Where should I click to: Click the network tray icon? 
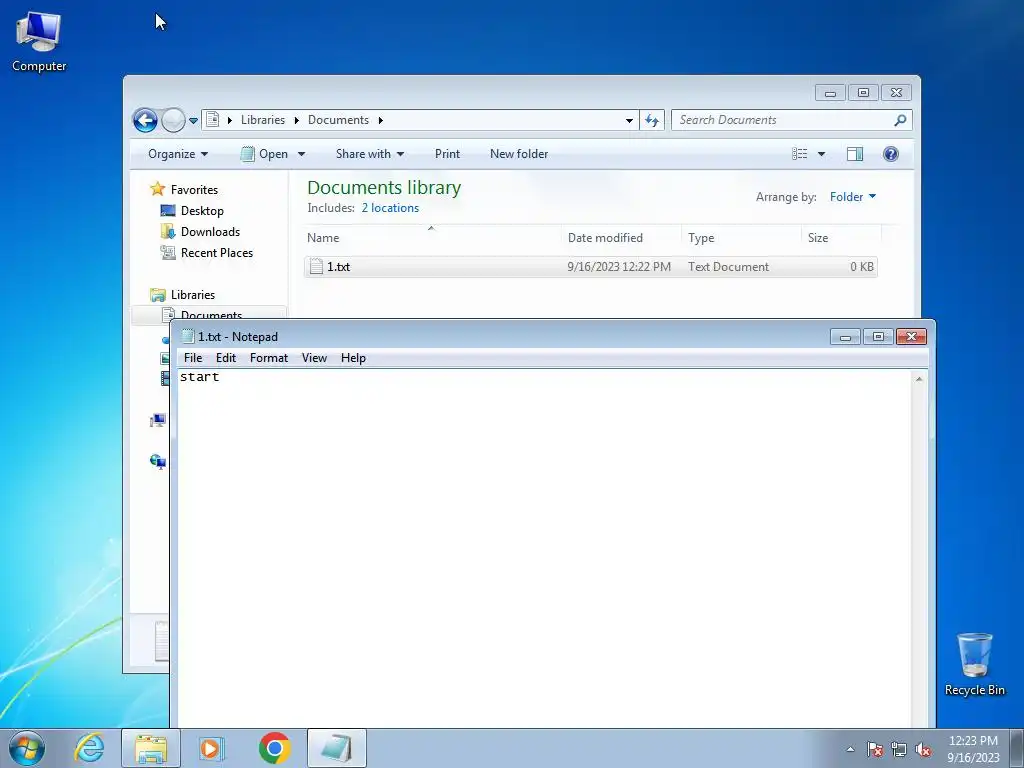(x=899, y=749)
